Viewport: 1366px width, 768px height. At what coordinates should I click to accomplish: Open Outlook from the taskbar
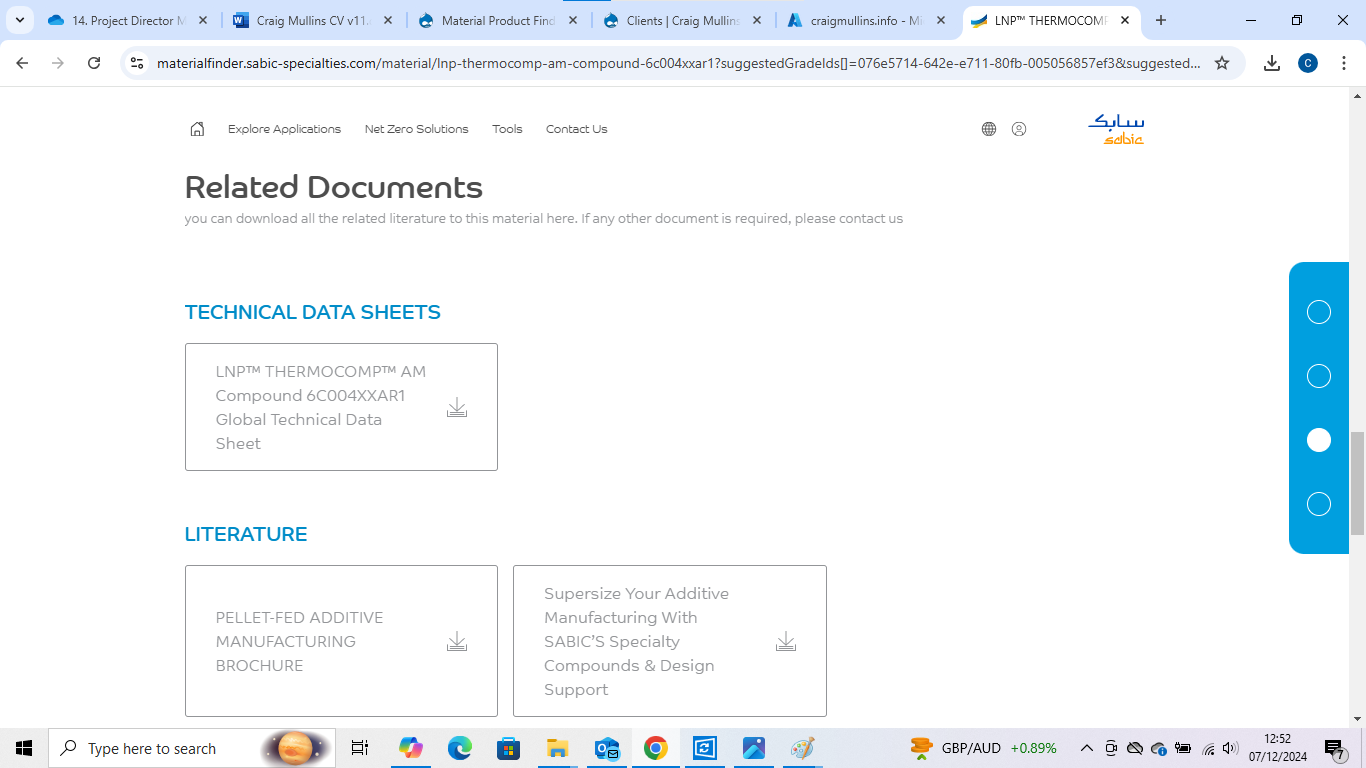pos(606,748)
